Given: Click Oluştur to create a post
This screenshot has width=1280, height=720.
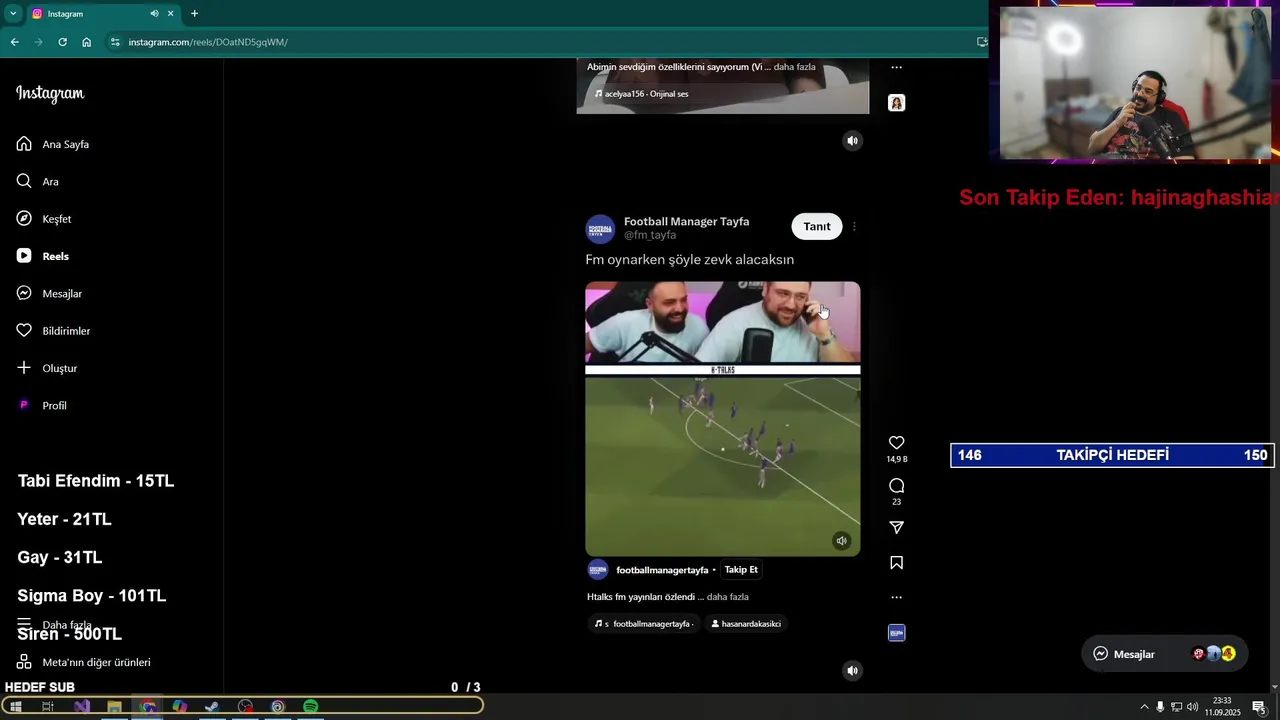Looking at the screenshot, I should pos(47,368).
